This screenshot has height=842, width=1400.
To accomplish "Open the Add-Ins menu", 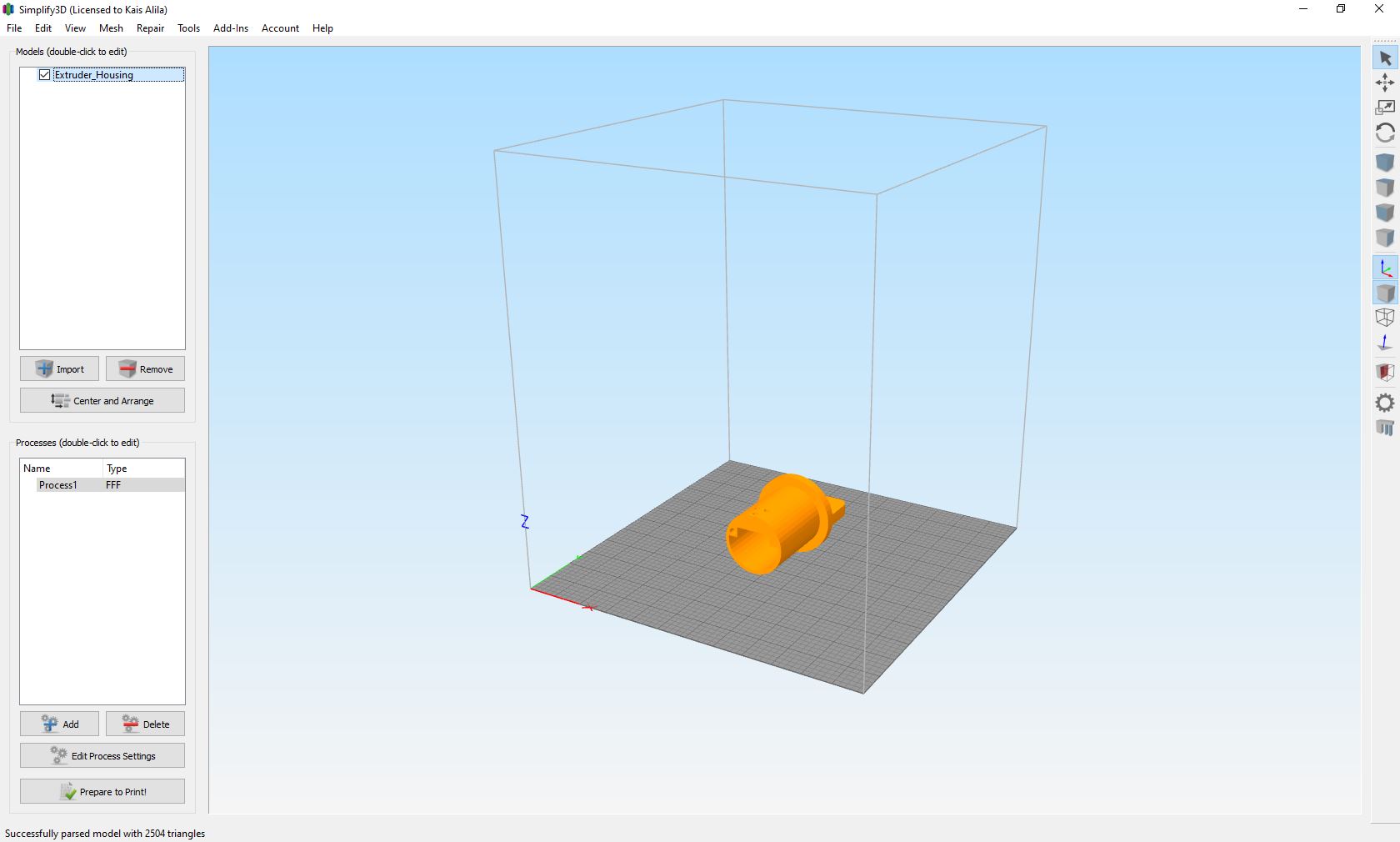I will click(x=231, y=28).
